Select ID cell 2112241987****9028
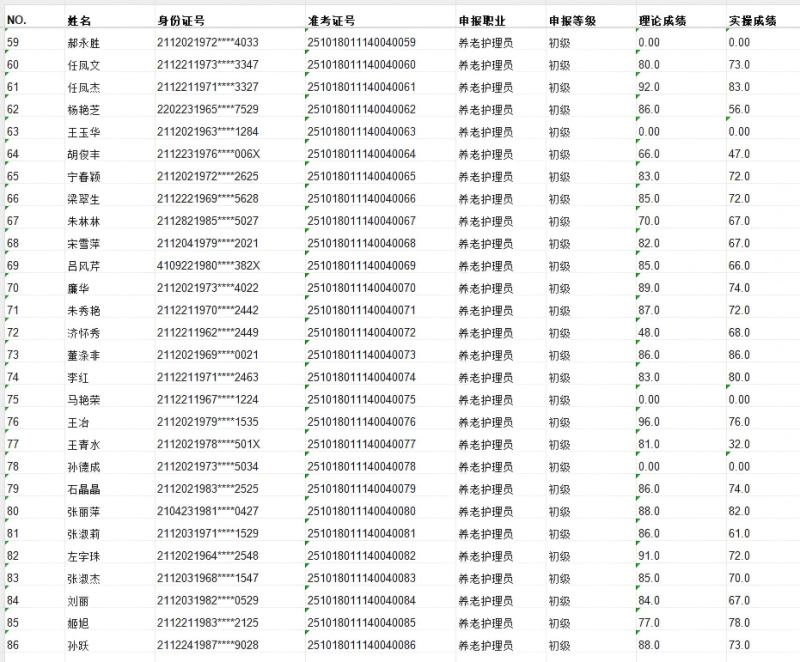This screenshot has height=662, width=800. [x=208, y=646]
